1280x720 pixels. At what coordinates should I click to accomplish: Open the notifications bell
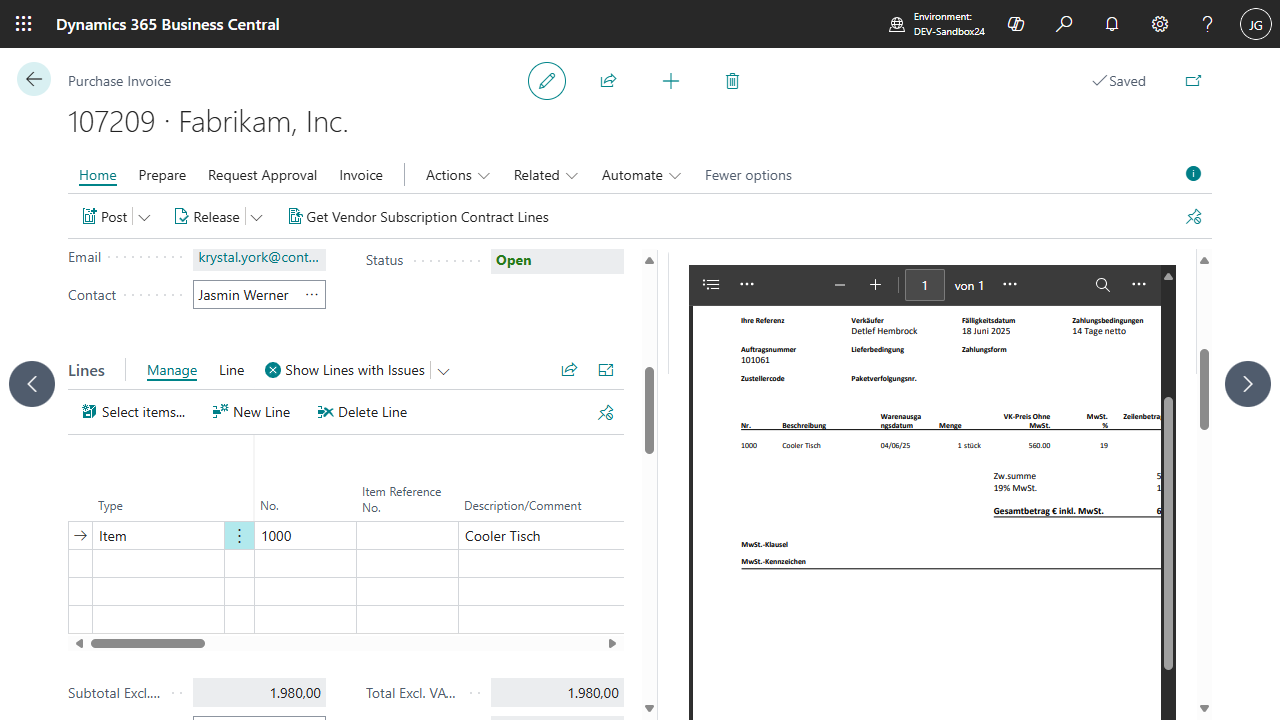coord(1111,24)
